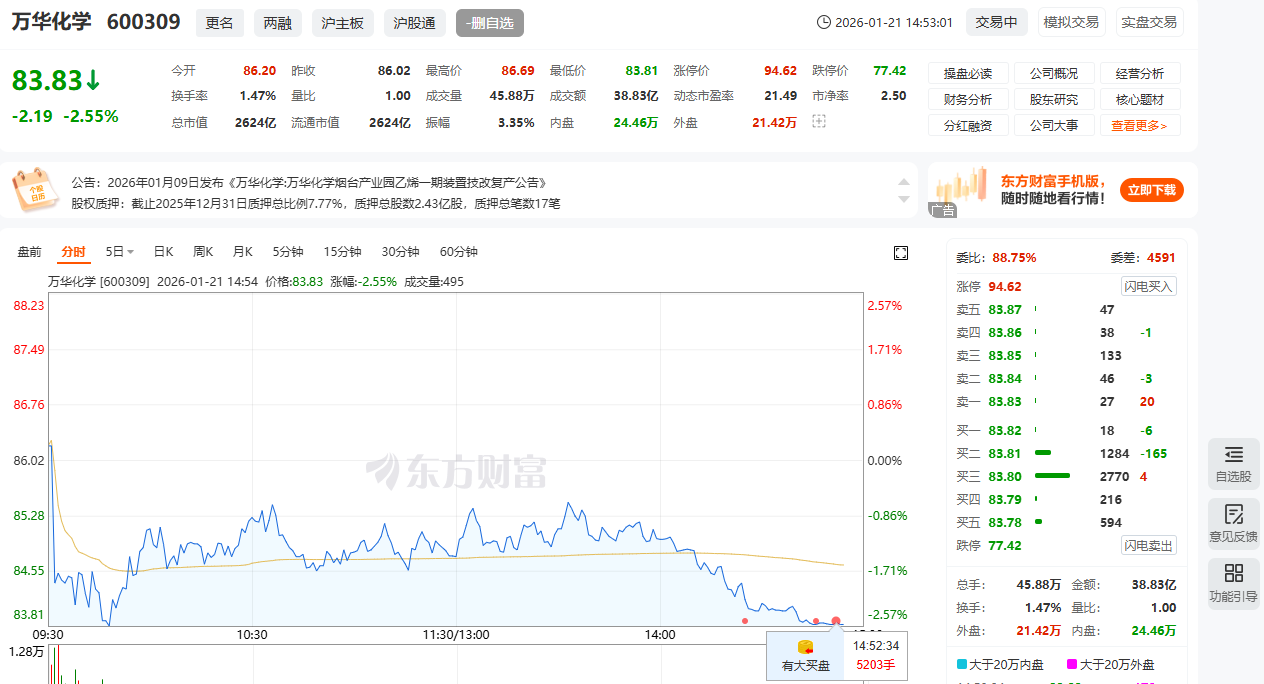Switch to 15分钟 chart tab

point(342,252)
